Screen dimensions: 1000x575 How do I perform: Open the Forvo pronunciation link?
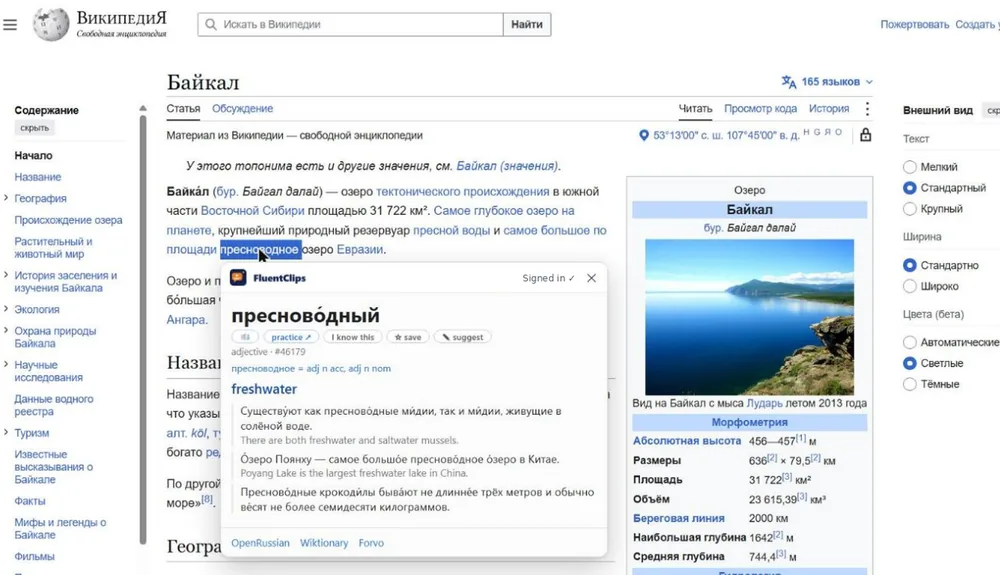pyautogui.click(x=371, y=543)
